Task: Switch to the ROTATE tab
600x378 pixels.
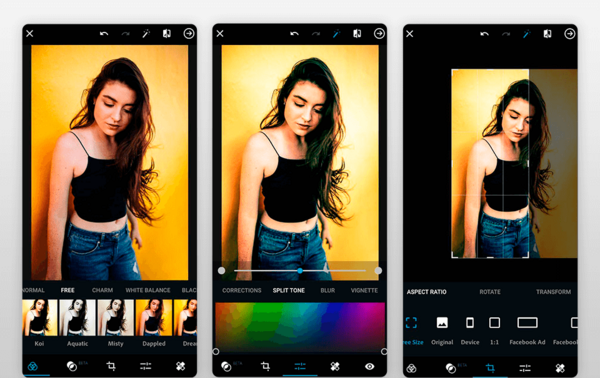Action: [490, 292]
